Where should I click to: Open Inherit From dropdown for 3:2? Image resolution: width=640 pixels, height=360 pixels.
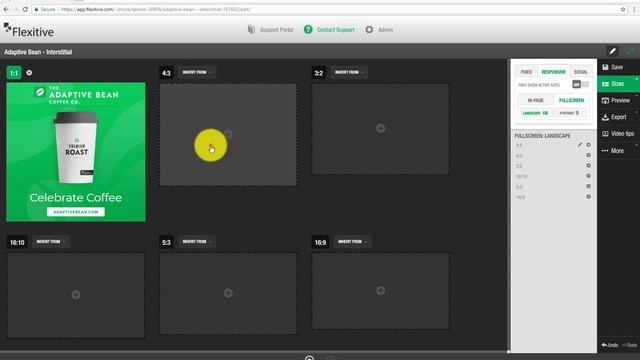(349, 72)
